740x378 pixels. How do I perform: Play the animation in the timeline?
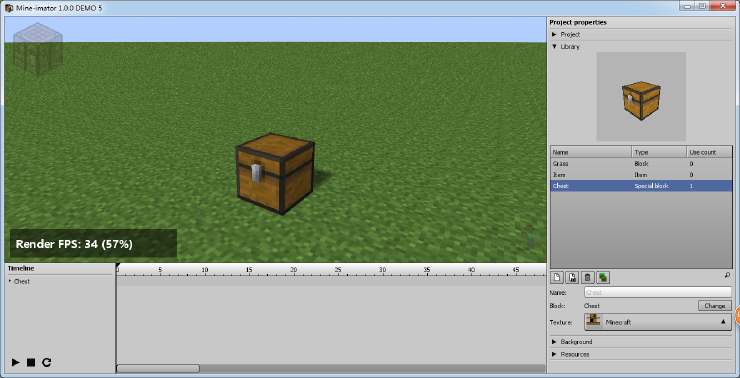point(16,362)
